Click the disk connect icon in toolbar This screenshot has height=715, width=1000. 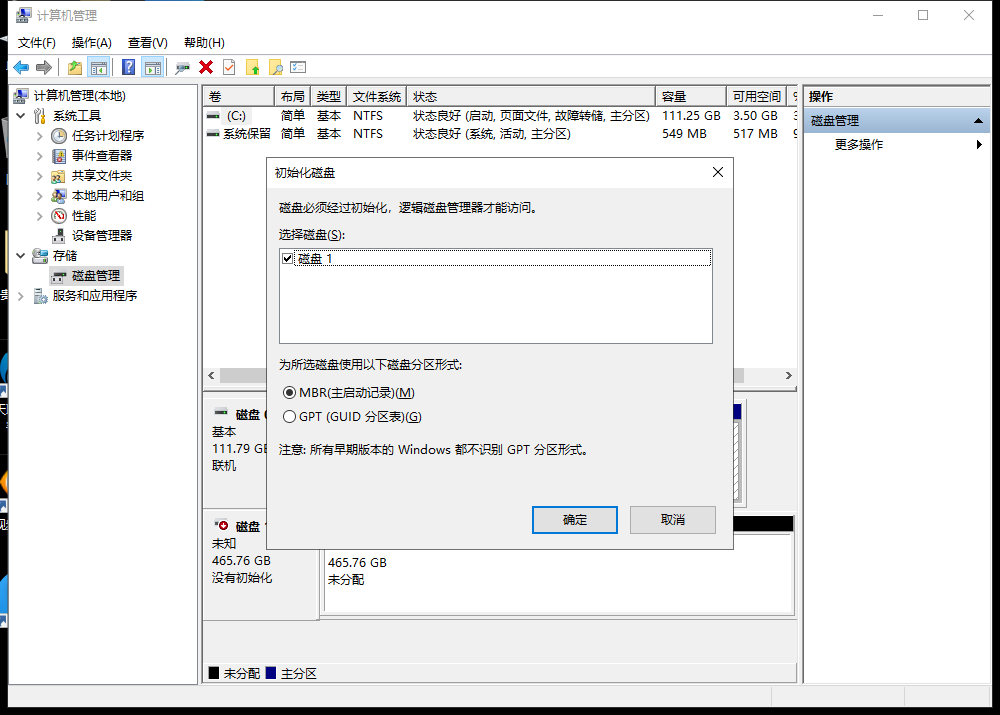tap(182, 67)
